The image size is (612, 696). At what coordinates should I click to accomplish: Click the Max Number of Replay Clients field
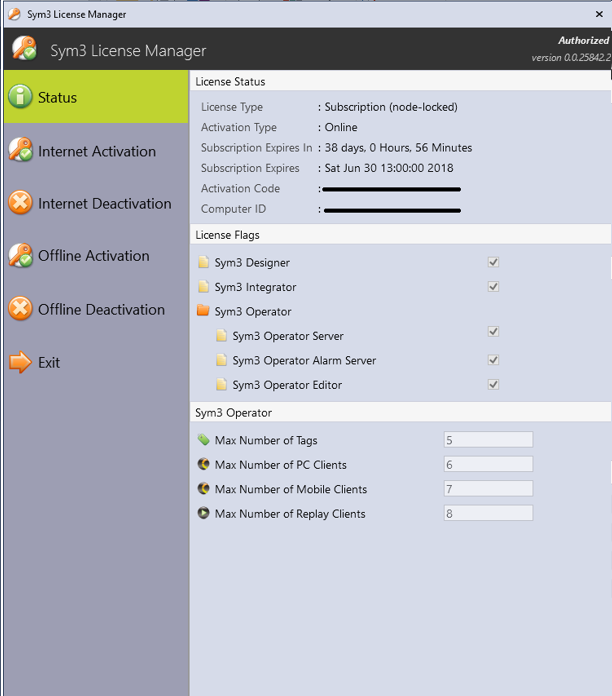pyautogui.click(x=488, y=513)
